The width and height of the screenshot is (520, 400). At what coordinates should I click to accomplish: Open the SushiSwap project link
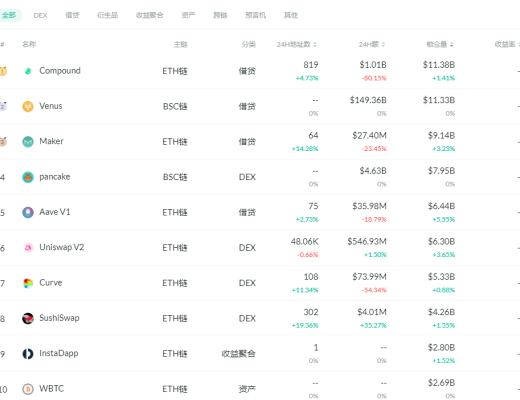pos(59,318)
